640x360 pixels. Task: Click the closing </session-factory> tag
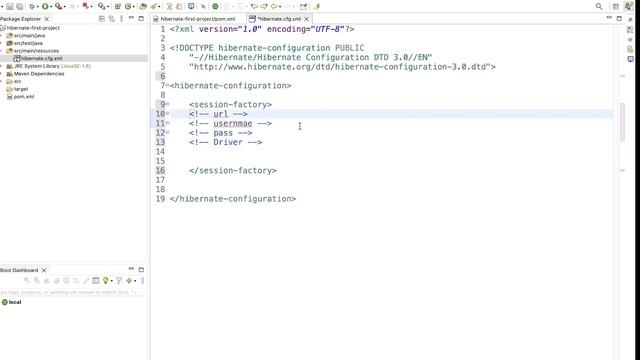233,171
